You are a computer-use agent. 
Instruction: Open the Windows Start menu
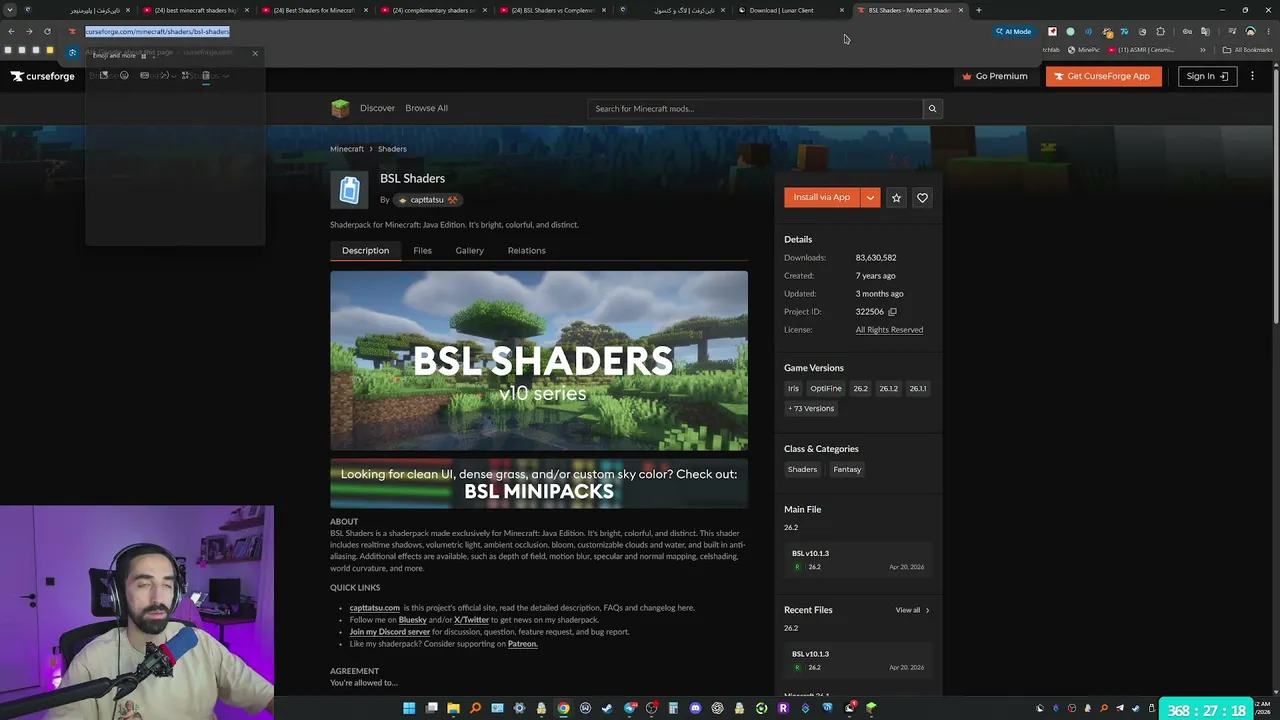409,708
